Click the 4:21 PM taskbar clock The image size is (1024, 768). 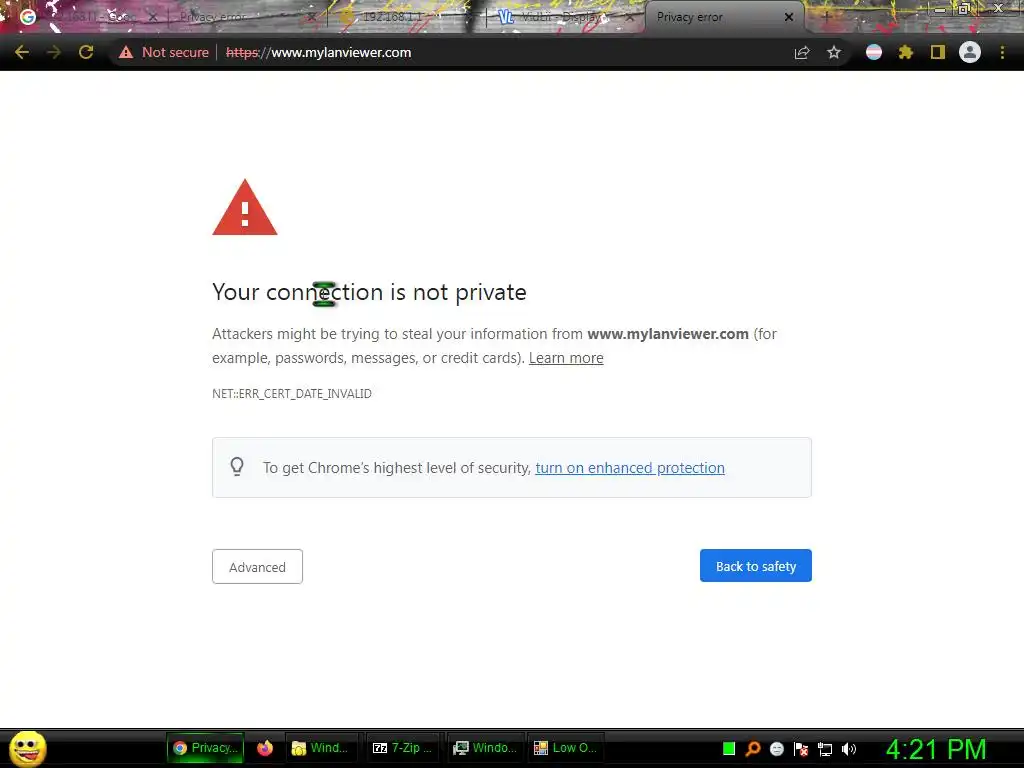click(936, 749)
